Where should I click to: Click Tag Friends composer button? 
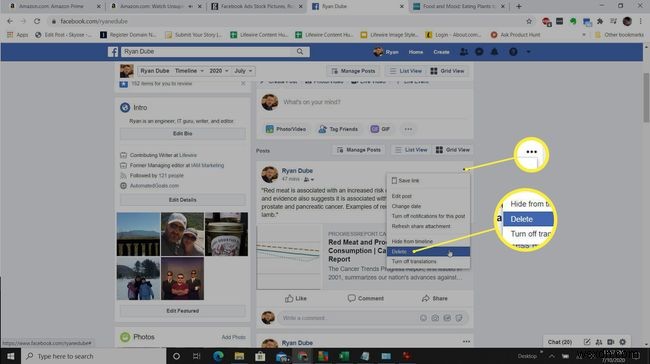point(338,129)
